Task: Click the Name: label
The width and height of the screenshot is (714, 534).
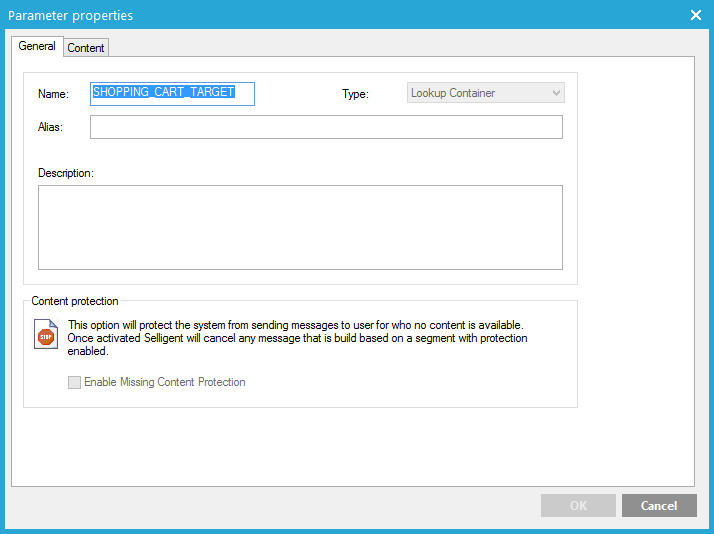Action: pyautogui.click(x=53, y=94)
